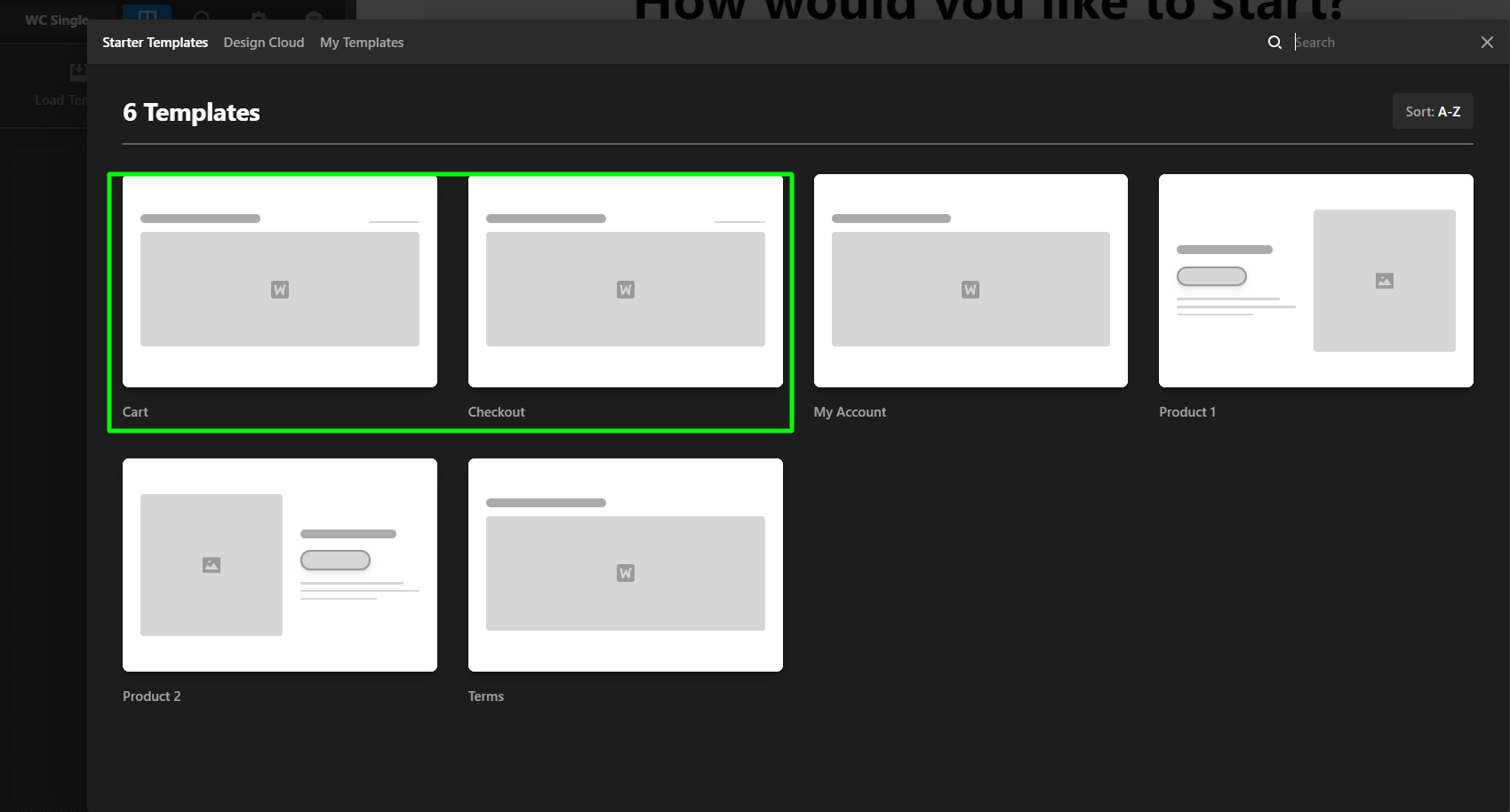
Task: Click the 'My Account' template name label
Action: coord(850,412)
